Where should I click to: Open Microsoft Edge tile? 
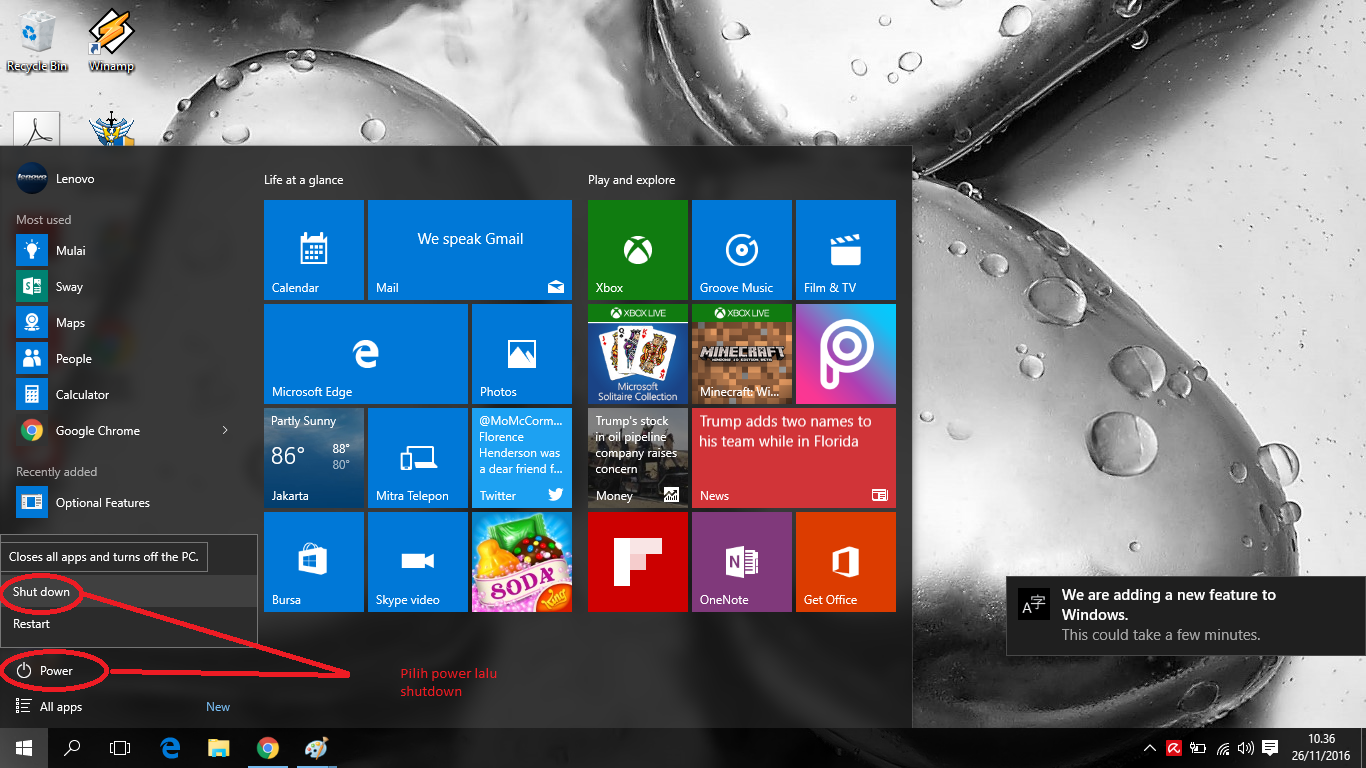point(366,353)
